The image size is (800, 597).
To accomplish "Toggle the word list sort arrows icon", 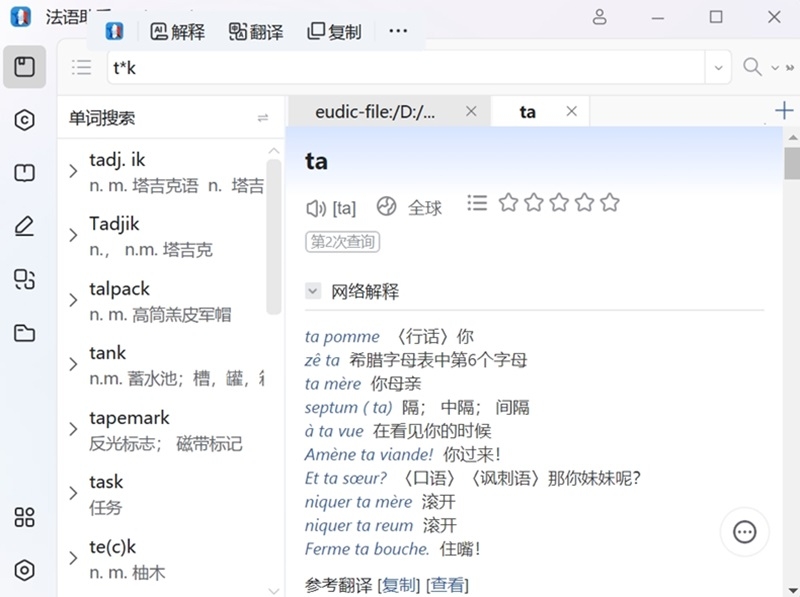I will tap(263, 117).
